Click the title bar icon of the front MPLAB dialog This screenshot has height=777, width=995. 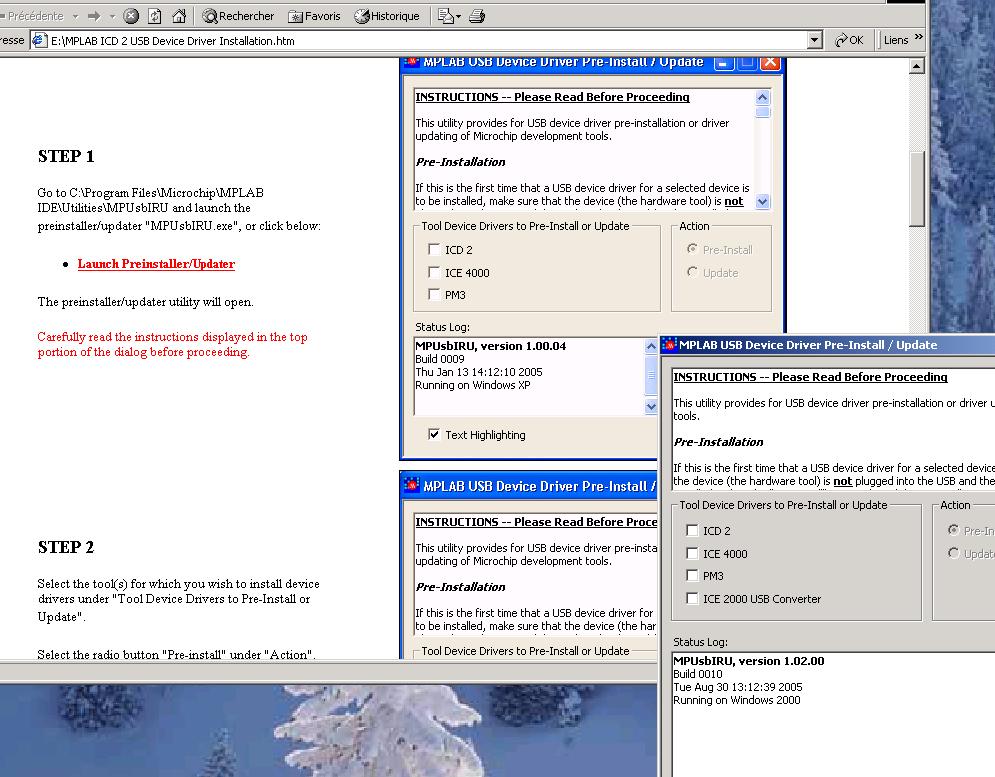(x=669, y=345)
